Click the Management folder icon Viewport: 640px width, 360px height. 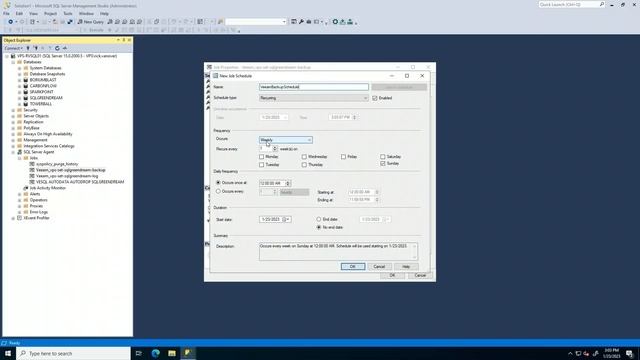19,140
